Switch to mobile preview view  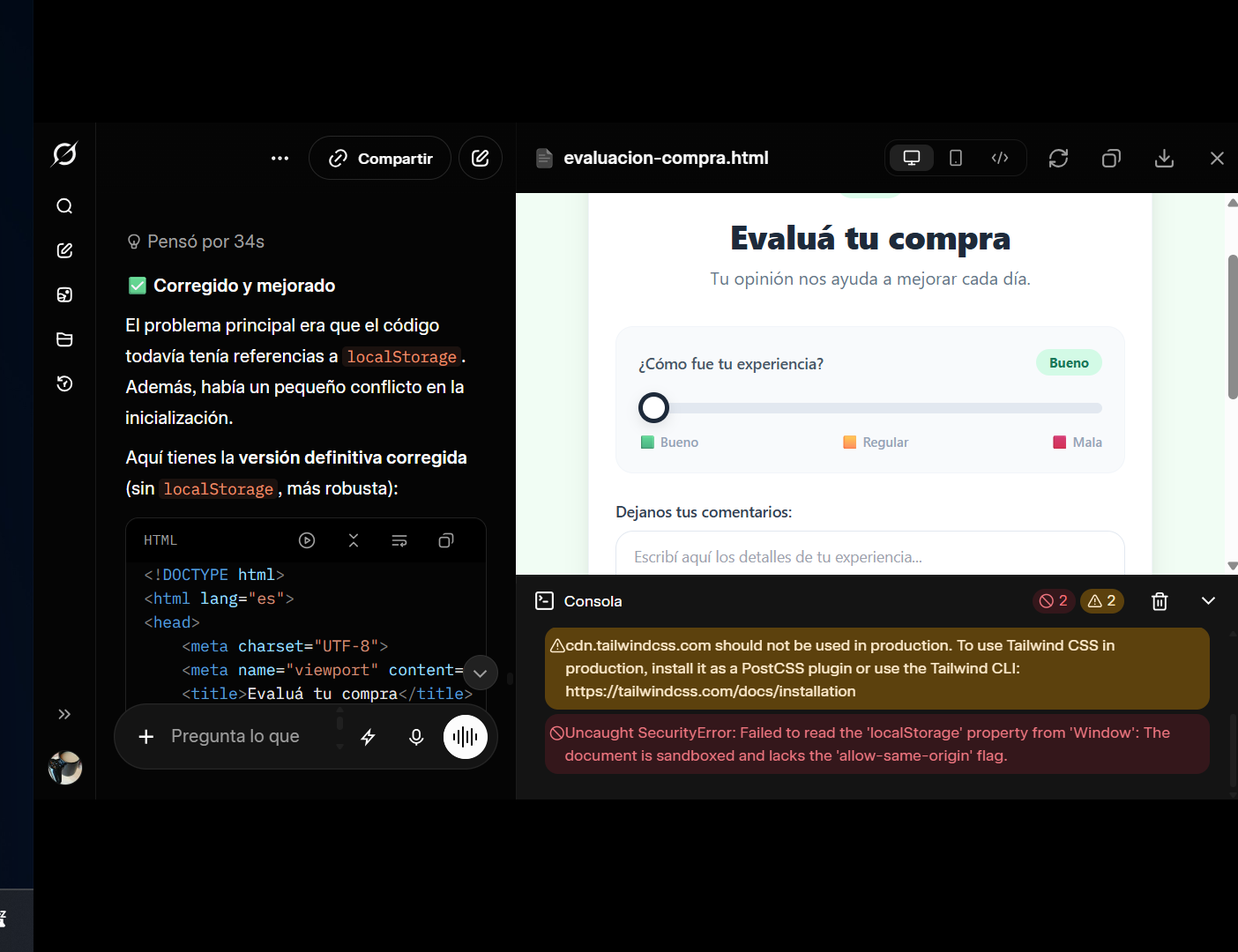click(x=956, y=158)
